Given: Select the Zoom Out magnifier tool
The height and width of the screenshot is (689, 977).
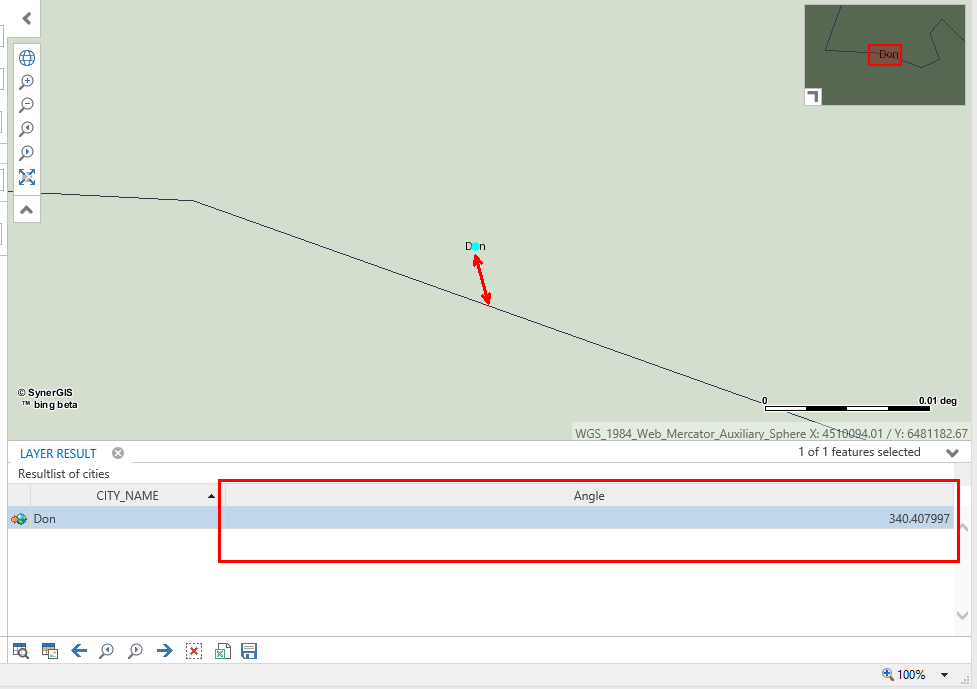Looking at the screenshot, I should coord(26,105).
